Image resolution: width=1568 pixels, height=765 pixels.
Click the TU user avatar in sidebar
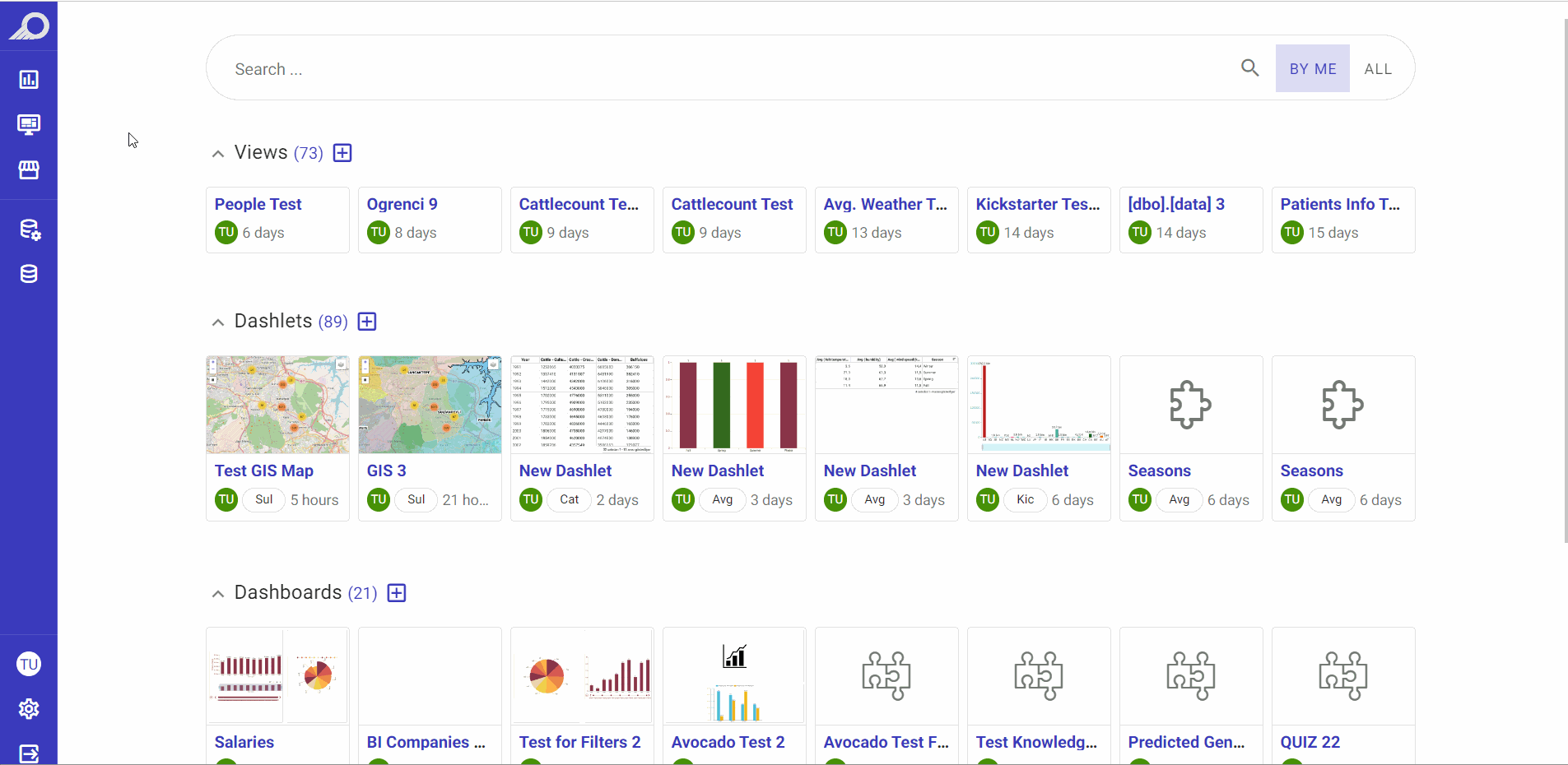point(29,665)
